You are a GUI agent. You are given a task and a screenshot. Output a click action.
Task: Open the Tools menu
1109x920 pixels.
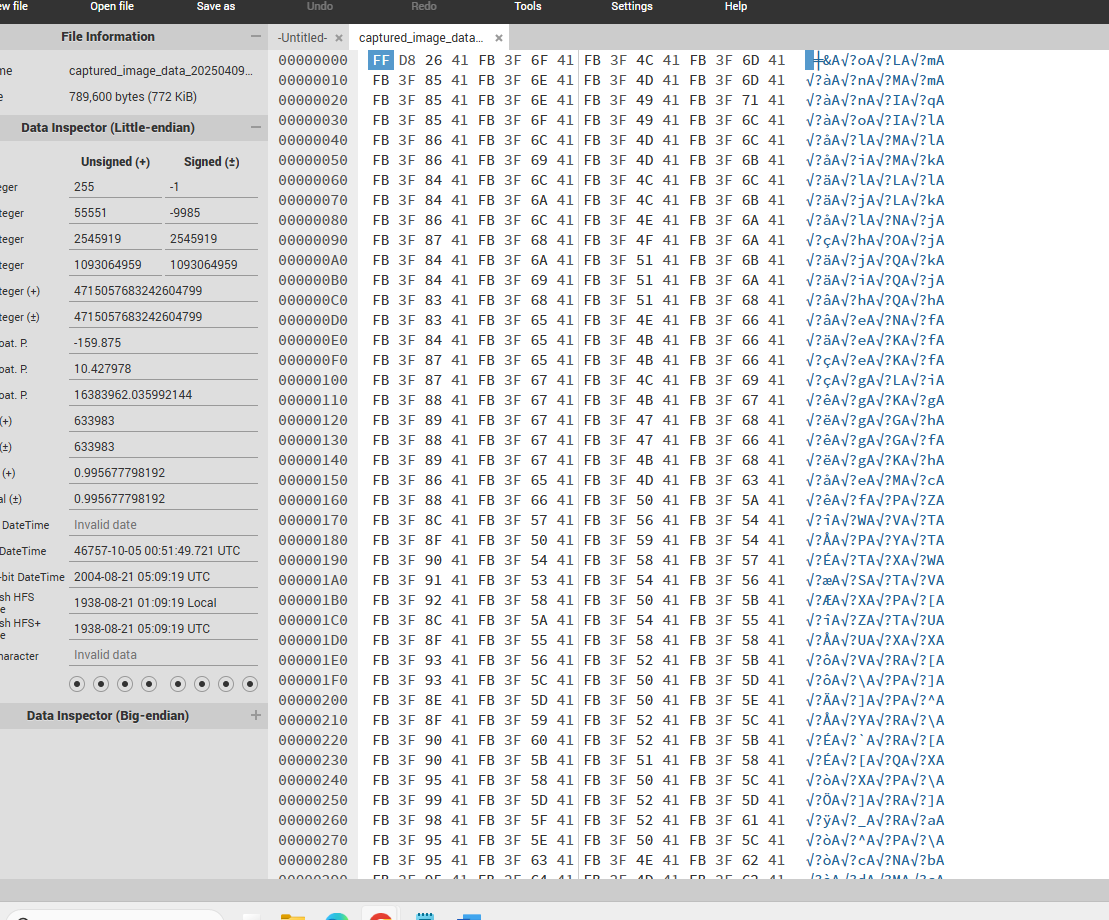pos(527,7)
